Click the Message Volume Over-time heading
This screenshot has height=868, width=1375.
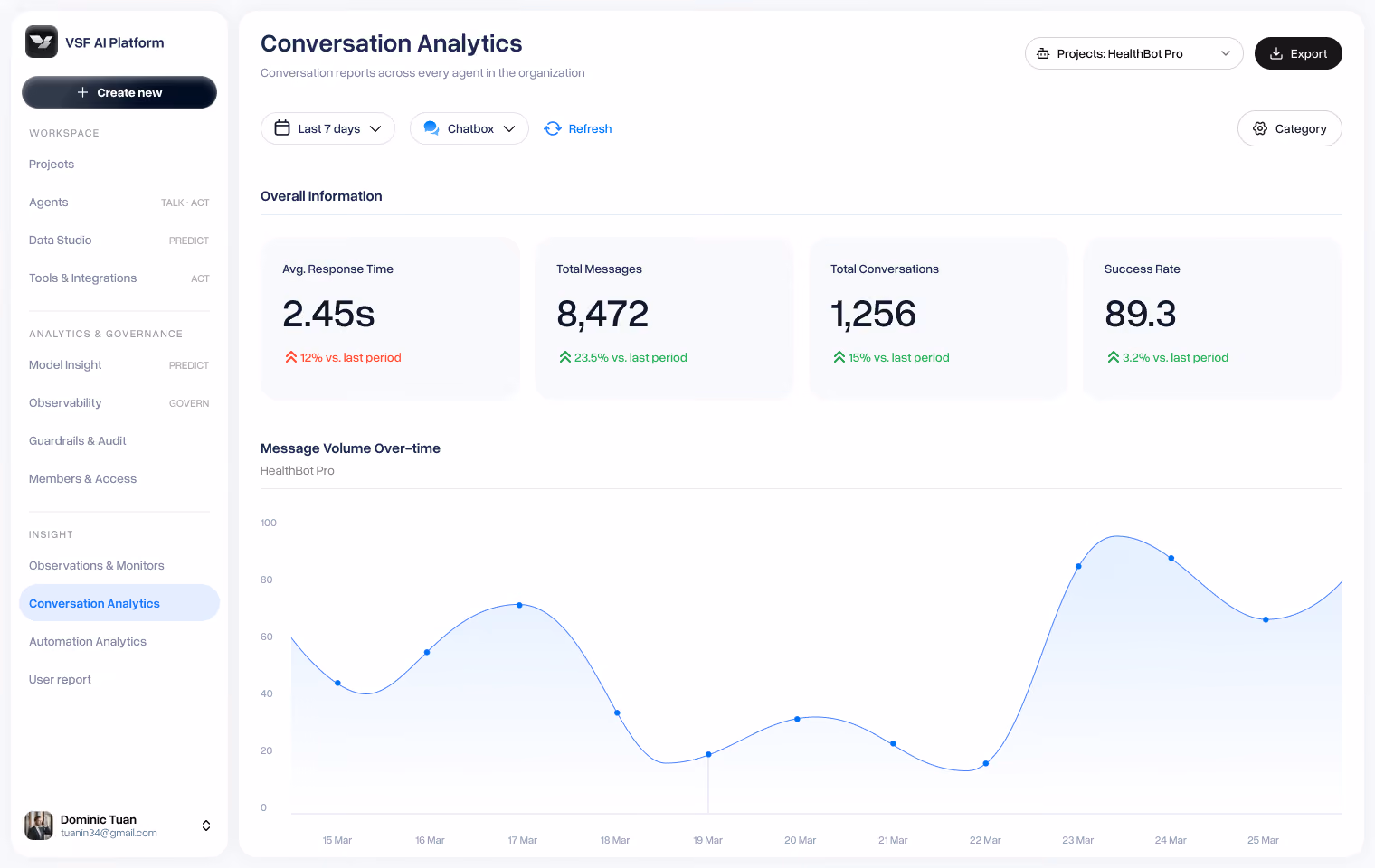tap(350, 448)
